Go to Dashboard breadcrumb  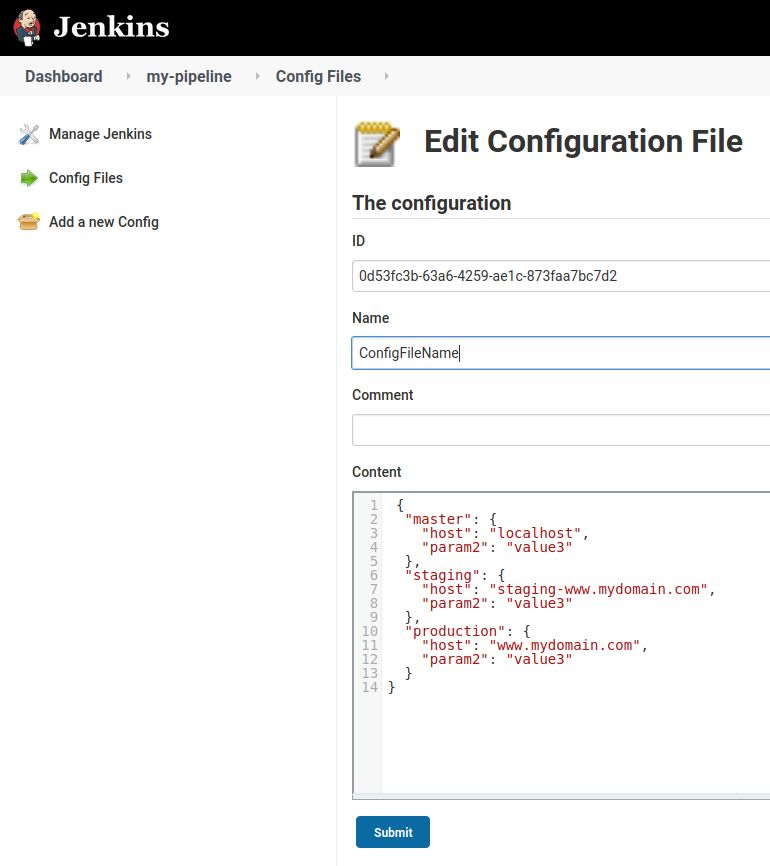tap(64, 76)
